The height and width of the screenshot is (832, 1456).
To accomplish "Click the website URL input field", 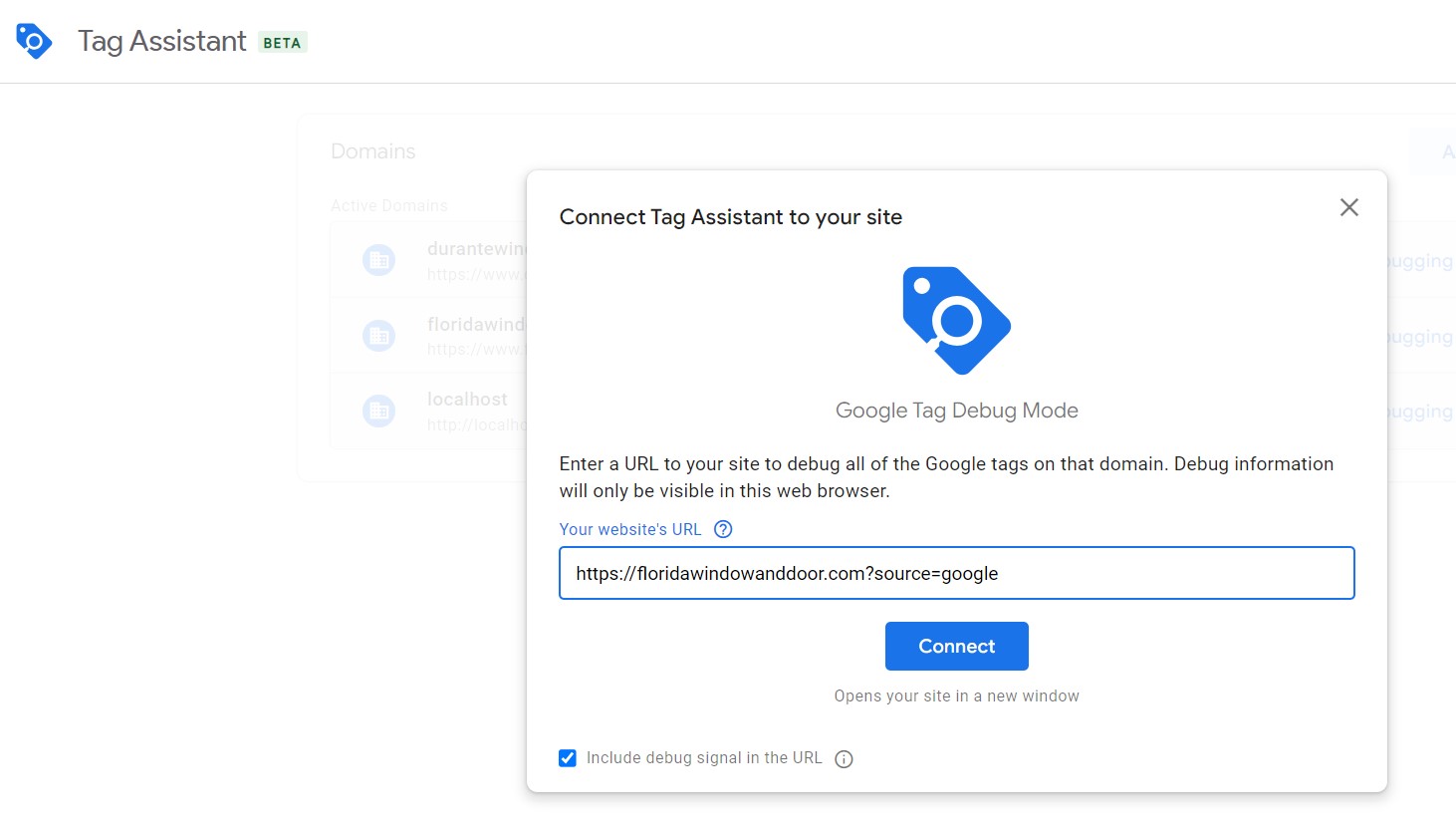I will pos(957,573).
